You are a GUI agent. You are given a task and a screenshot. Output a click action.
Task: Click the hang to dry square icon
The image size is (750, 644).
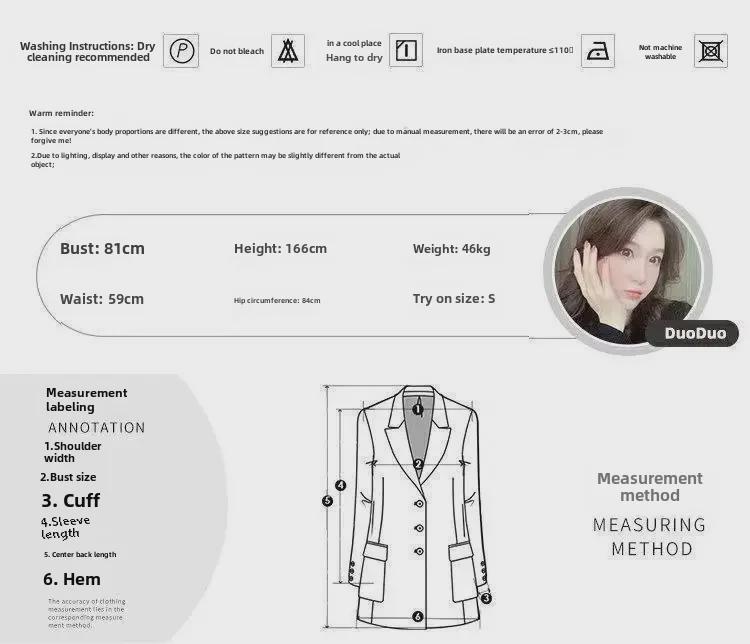(x=405, y=51)
